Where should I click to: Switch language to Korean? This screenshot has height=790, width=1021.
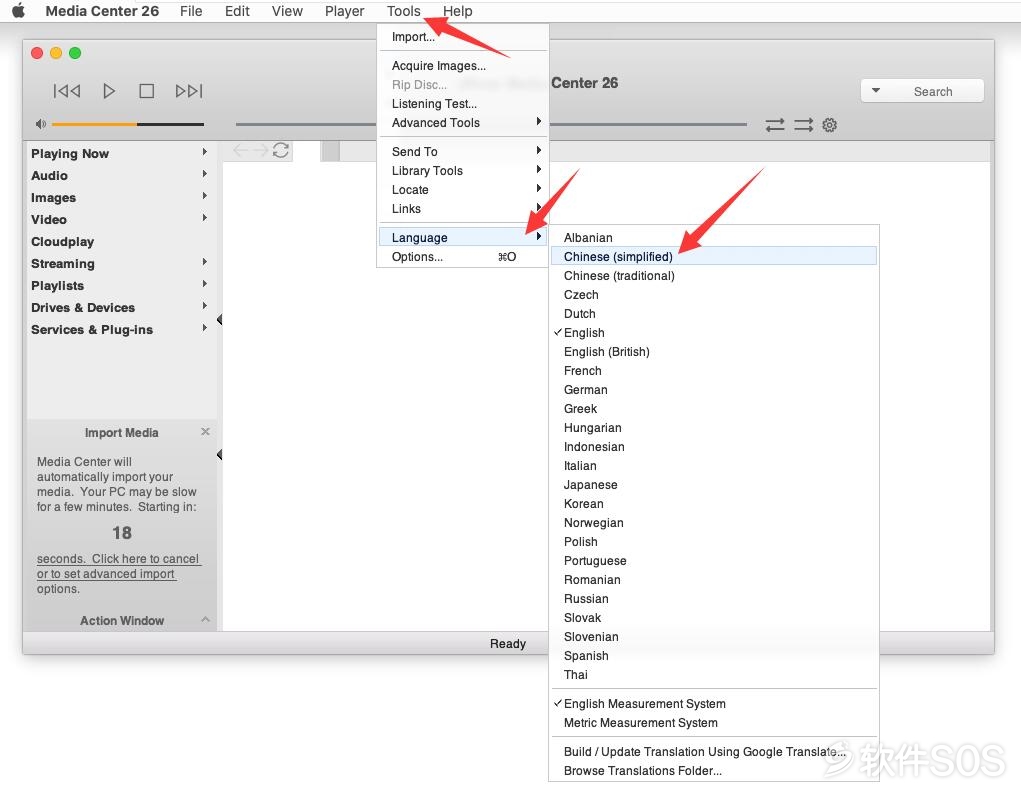pyautogui.click(x=714, y=503)
